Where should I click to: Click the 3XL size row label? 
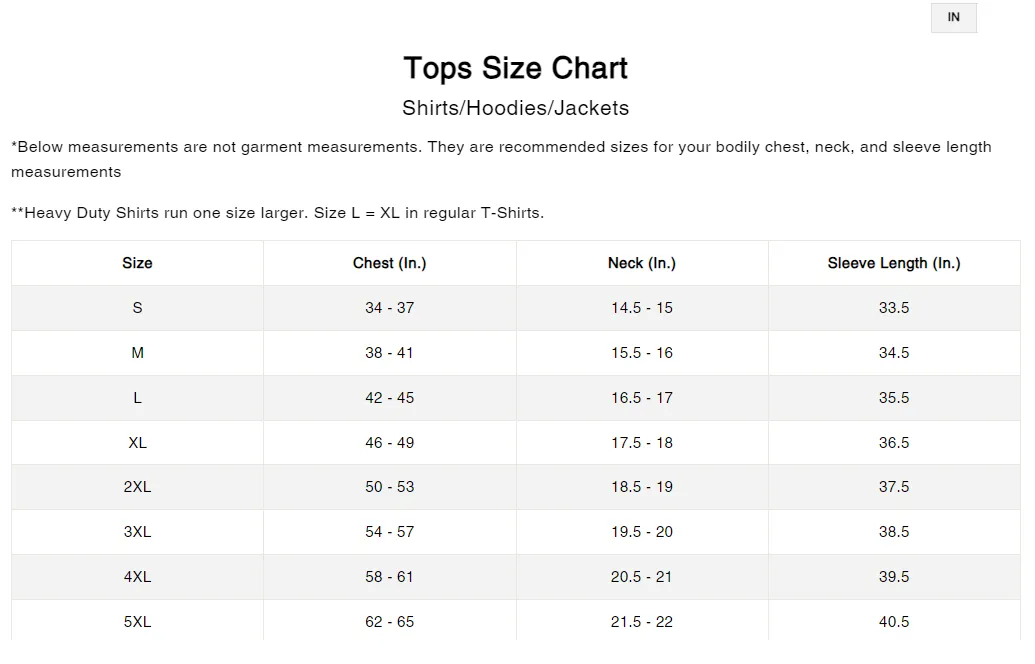coord(137,532)
